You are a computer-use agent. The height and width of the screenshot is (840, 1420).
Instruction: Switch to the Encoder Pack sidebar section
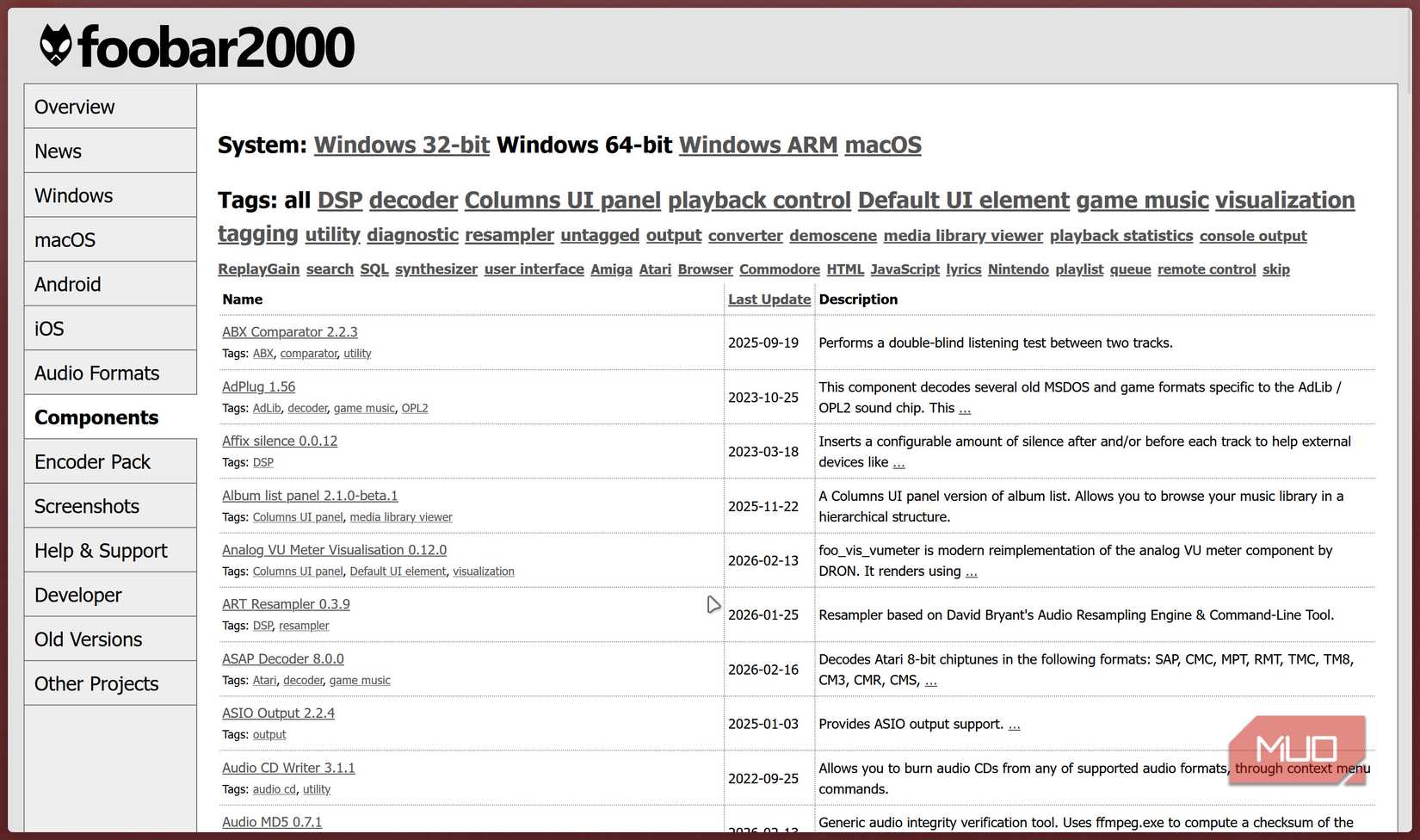[92, 461]
